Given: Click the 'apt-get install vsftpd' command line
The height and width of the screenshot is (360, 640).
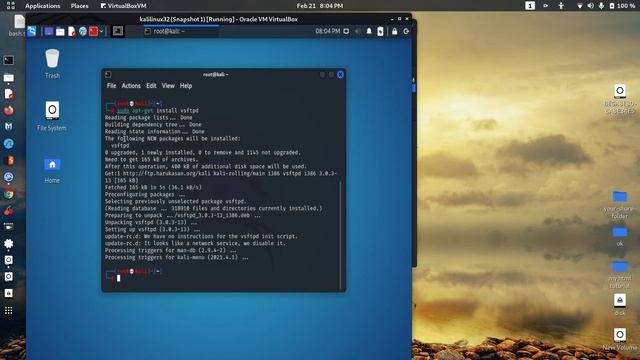Looking at the screenshot, I should [158, 111].
